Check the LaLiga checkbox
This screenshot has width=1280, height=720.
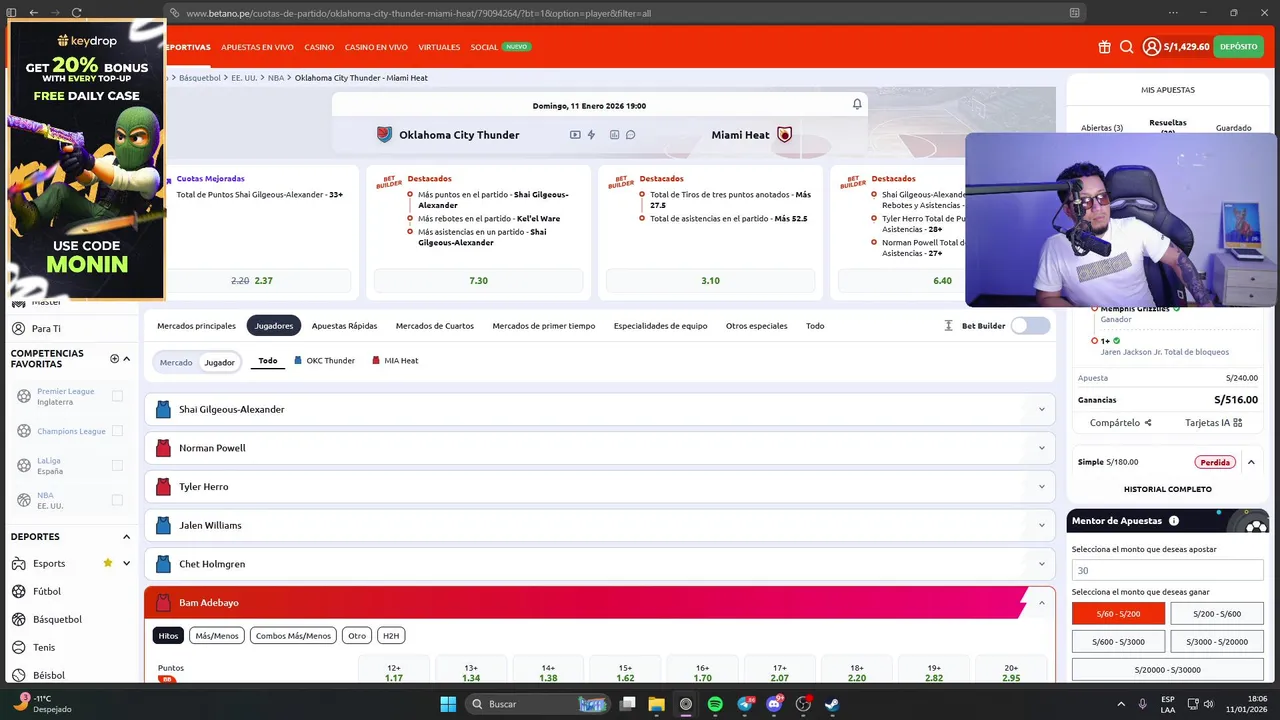pos(117,465)
